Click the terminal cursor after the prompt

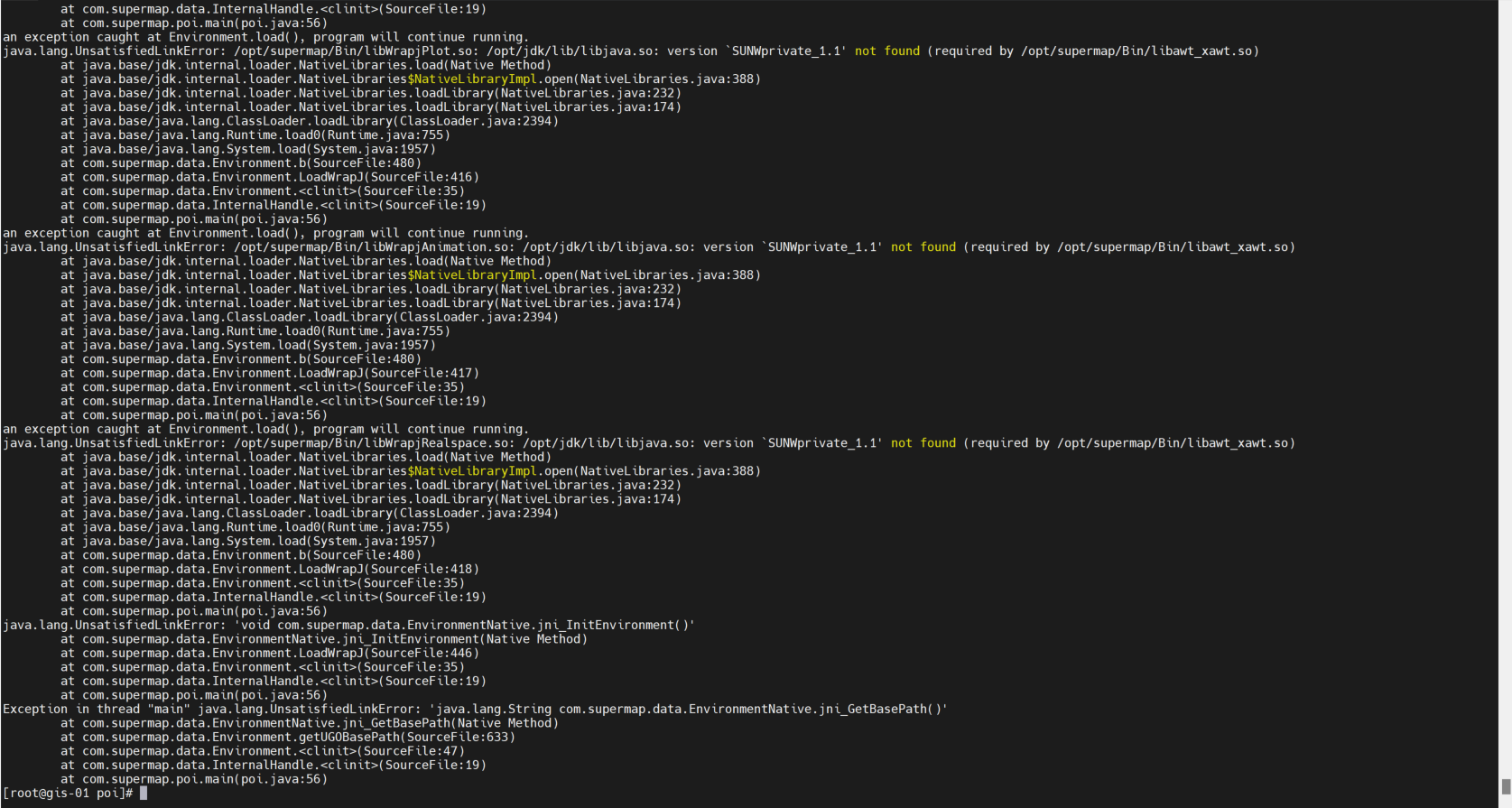143,794
